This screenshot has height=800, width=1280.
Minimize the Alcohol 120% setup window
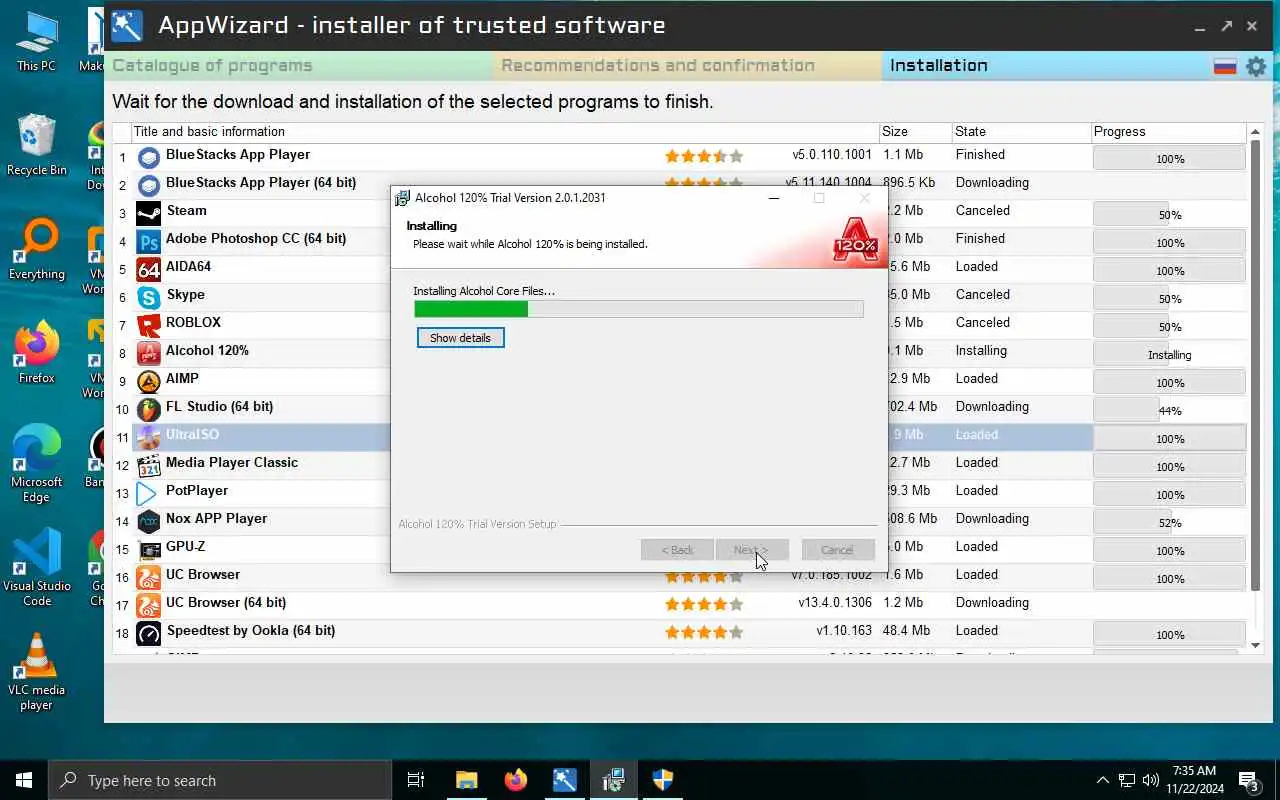click(773, 198)
